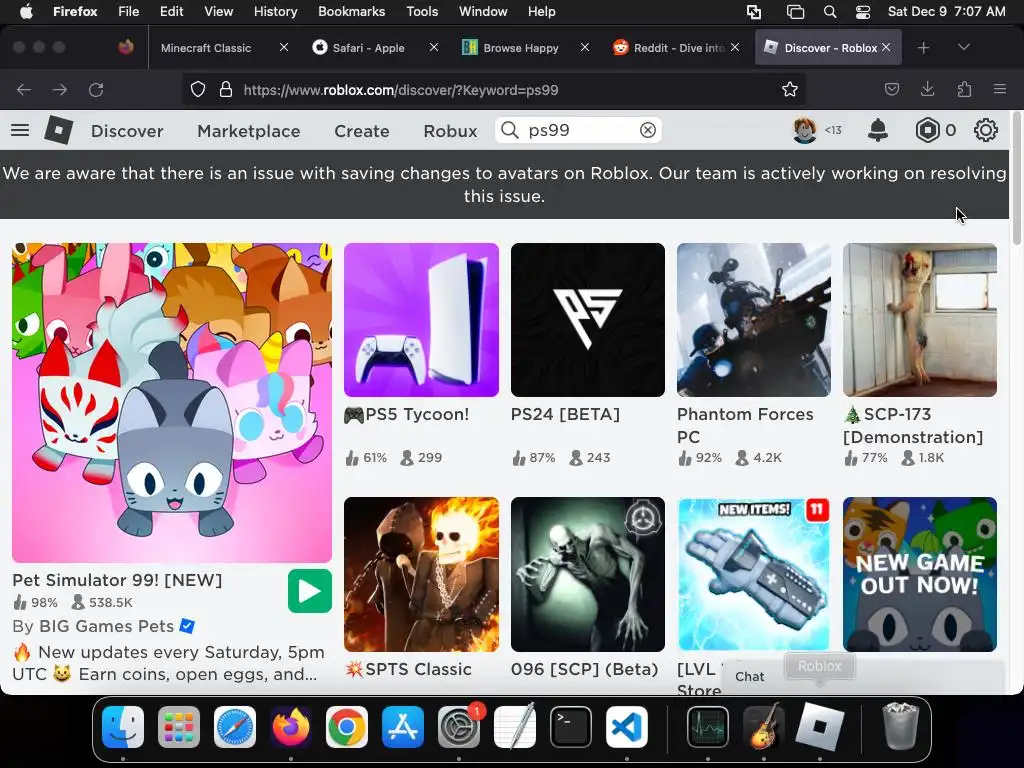Open Finder from the Dock
The width and height of the screenshot is (1024, 768).
click(x=123, y=727)
